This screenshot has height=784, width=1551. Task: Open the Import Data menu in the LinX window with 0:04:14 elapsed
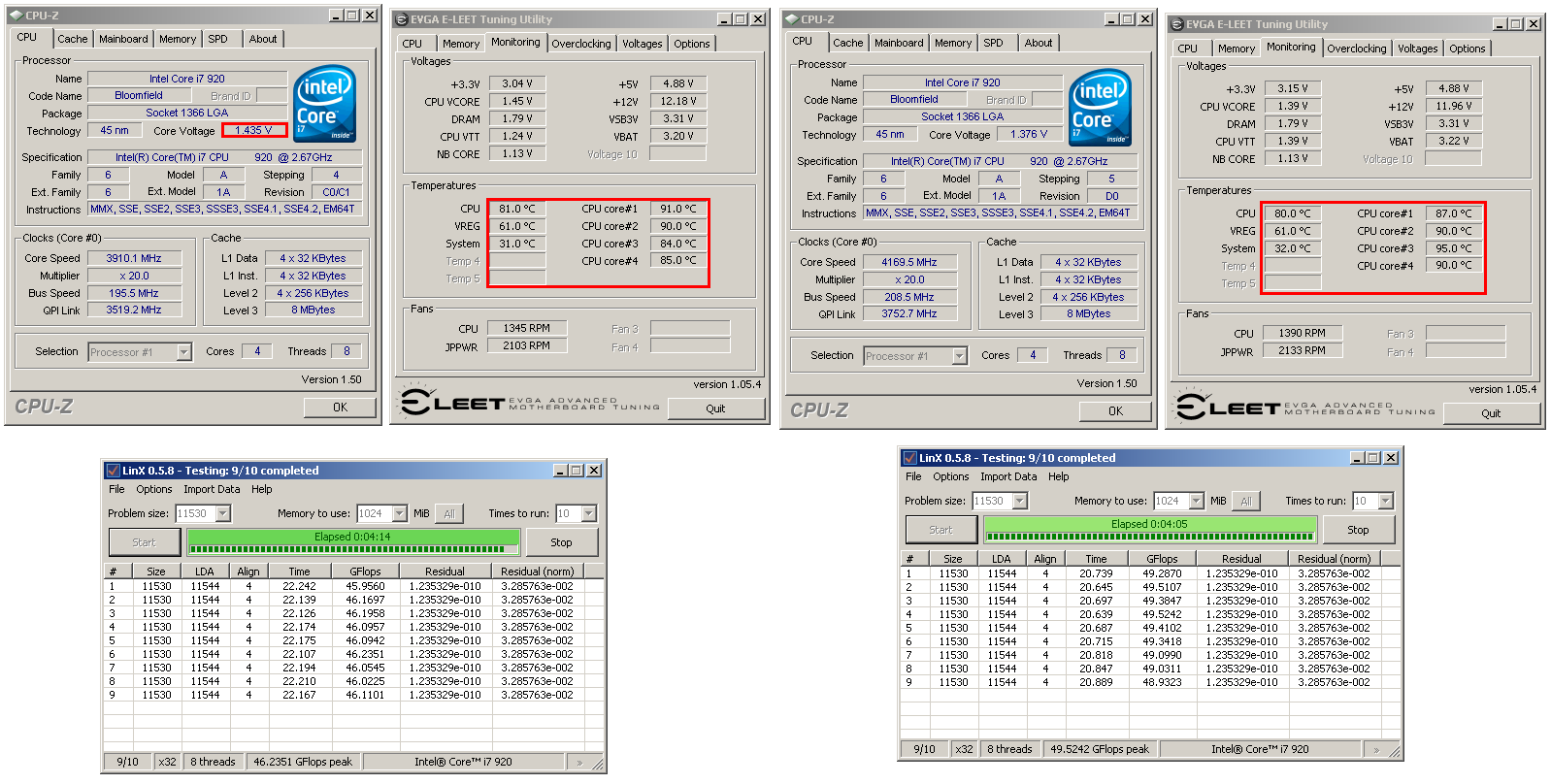pyautogui.click(x=212, y=489)
